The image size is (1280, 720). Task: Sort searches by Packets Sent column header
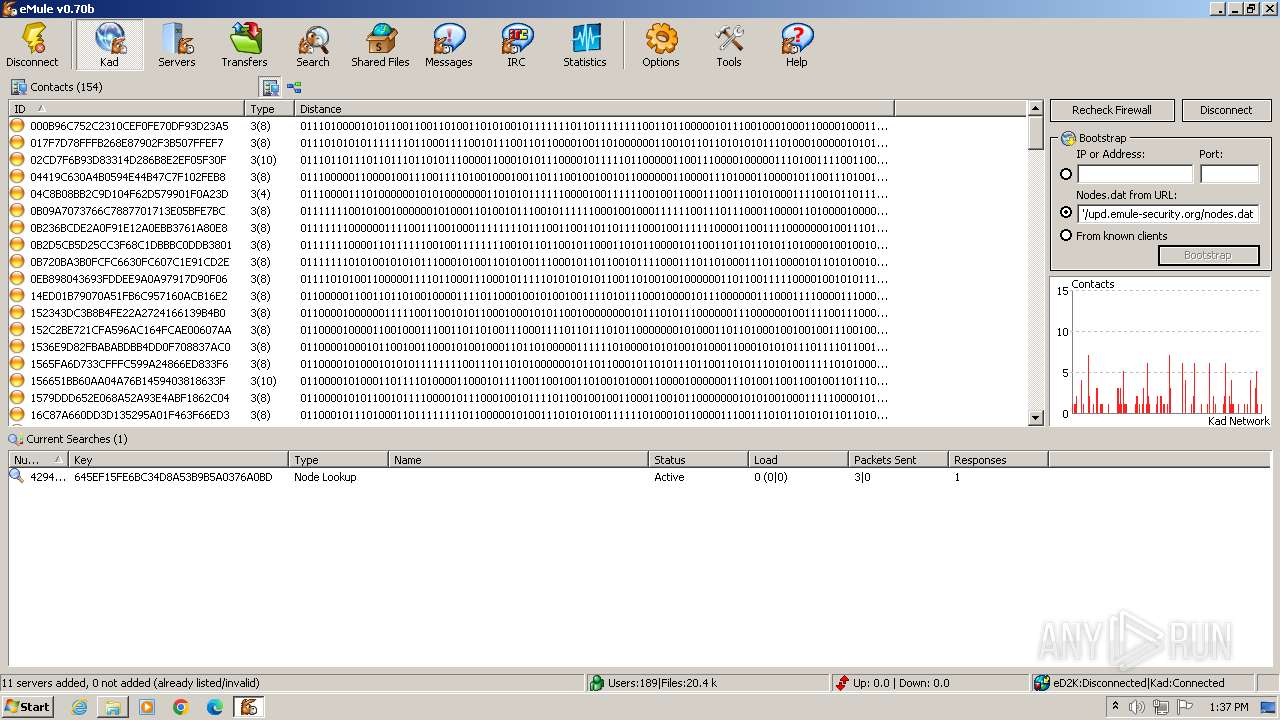click(898, 460)
